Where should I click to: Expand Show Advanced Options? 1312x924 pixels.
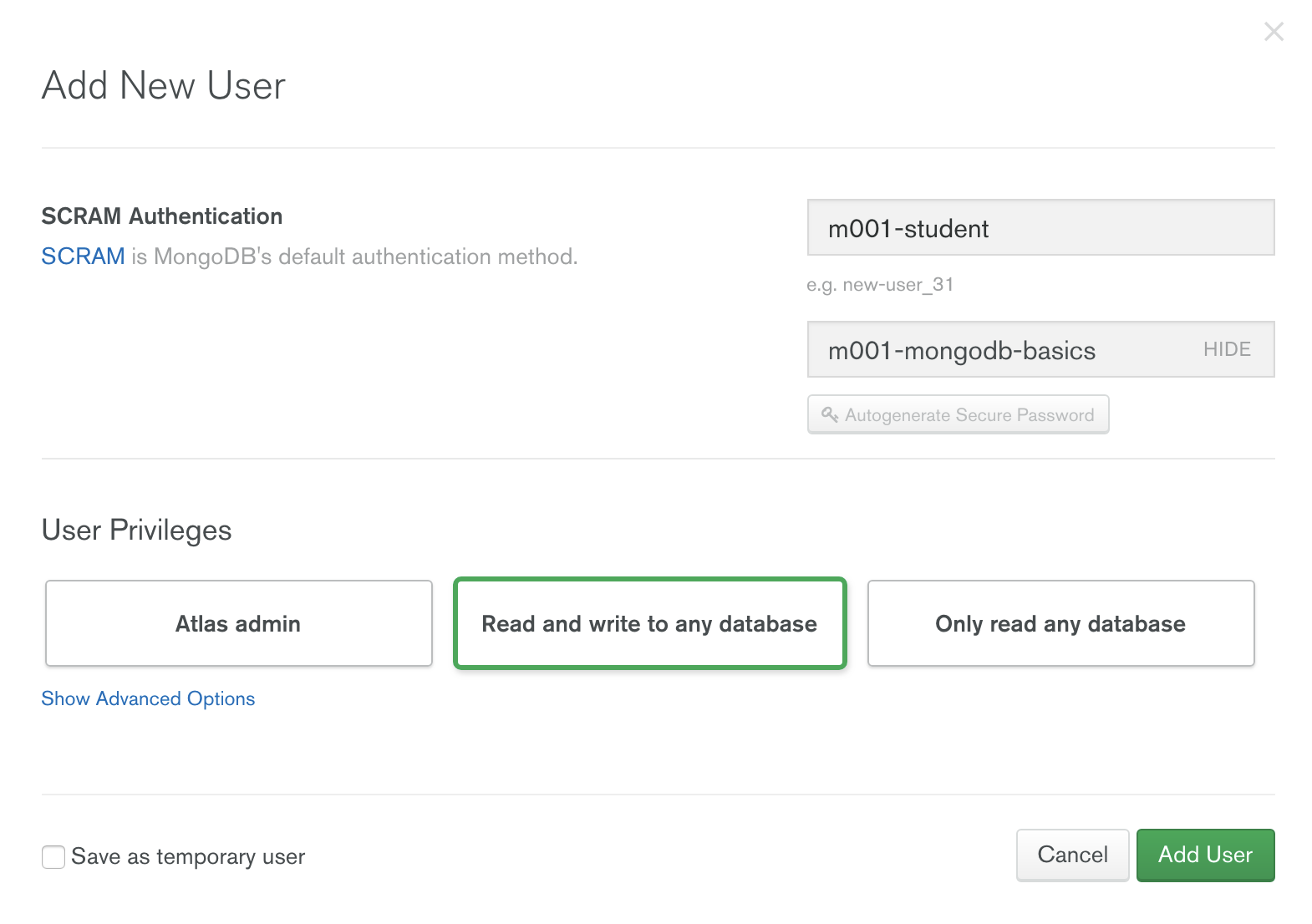(148, 698)
